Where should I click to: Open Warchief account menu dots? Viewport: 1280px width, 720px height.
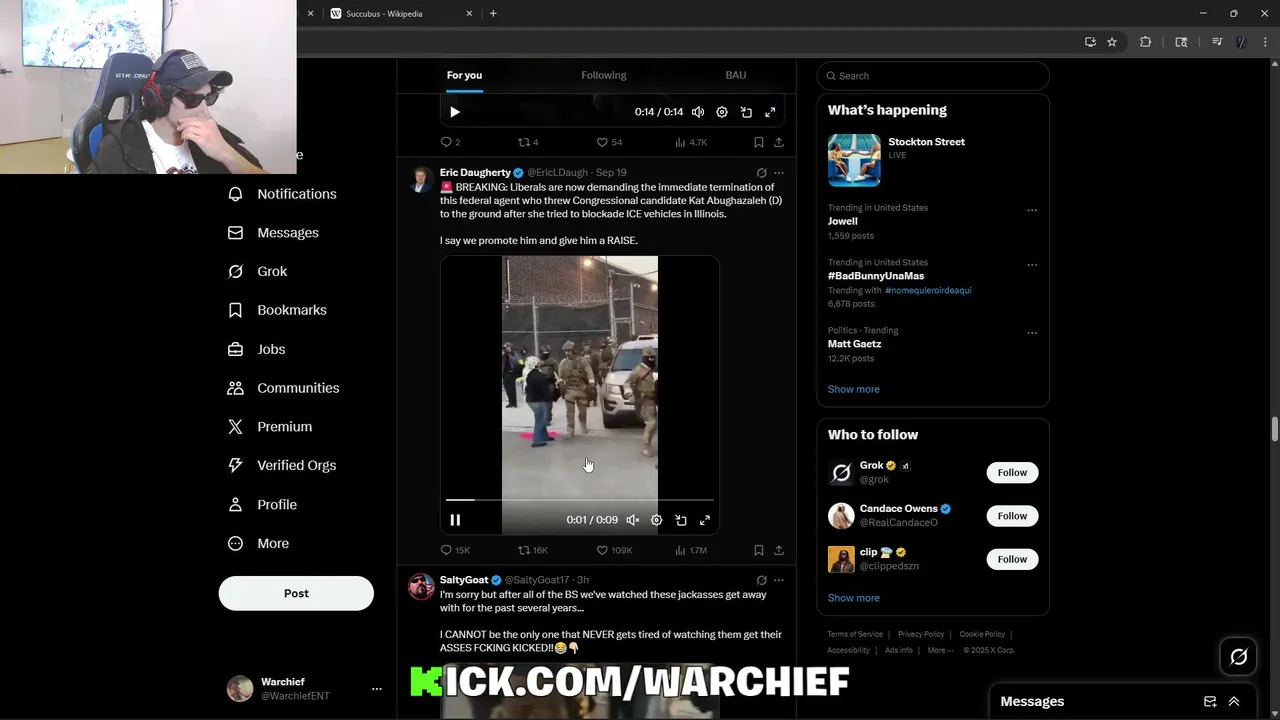click(377, 689)
